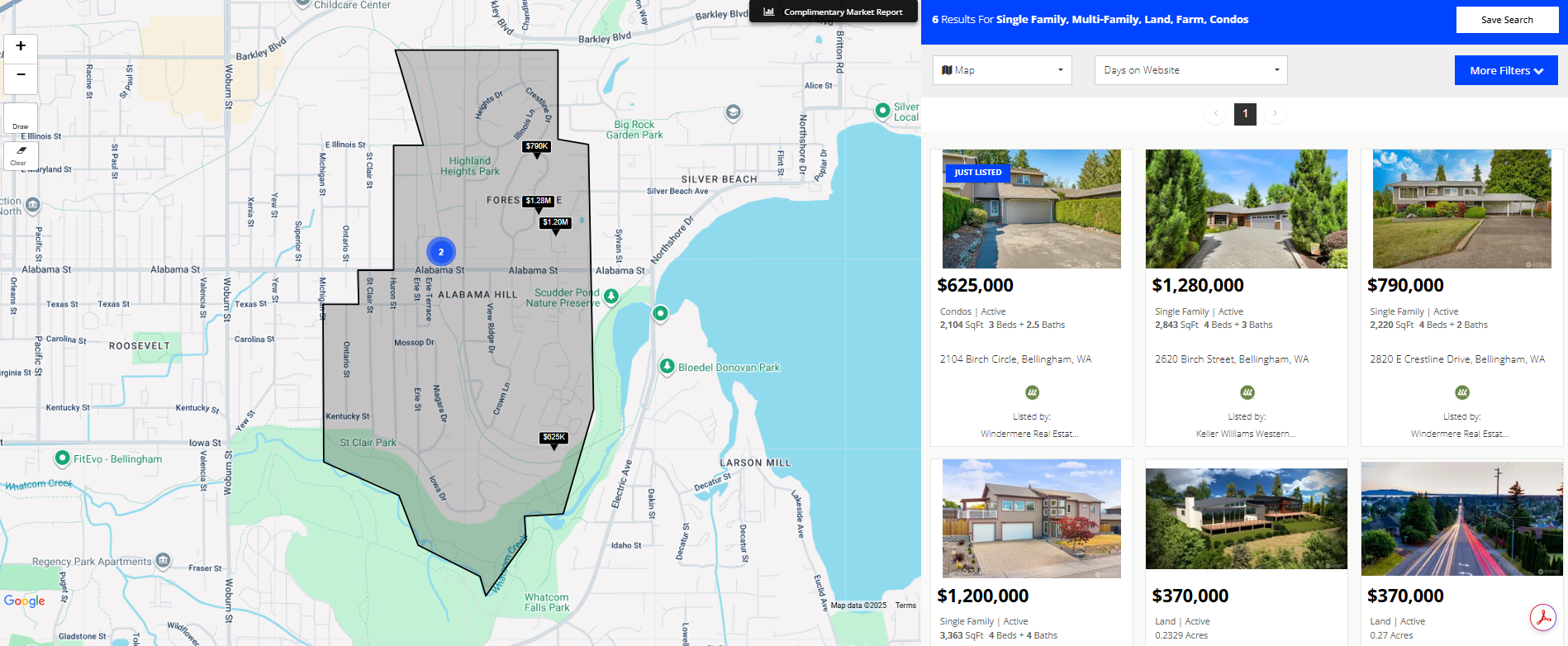Select the green pin on Northshore Dr shoreline

(660, 313)
